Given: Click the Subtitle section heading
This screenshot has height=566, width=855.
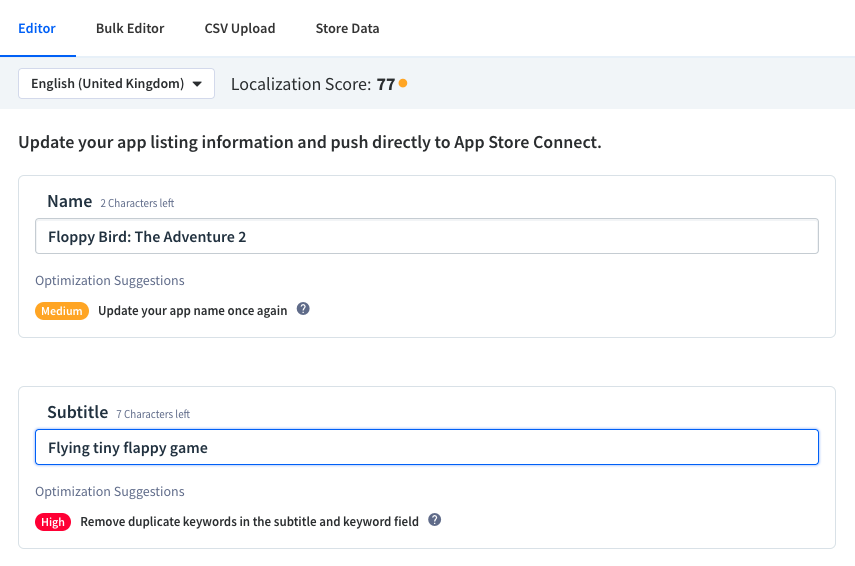Looking at the screenshot, I should pos(77,412).
